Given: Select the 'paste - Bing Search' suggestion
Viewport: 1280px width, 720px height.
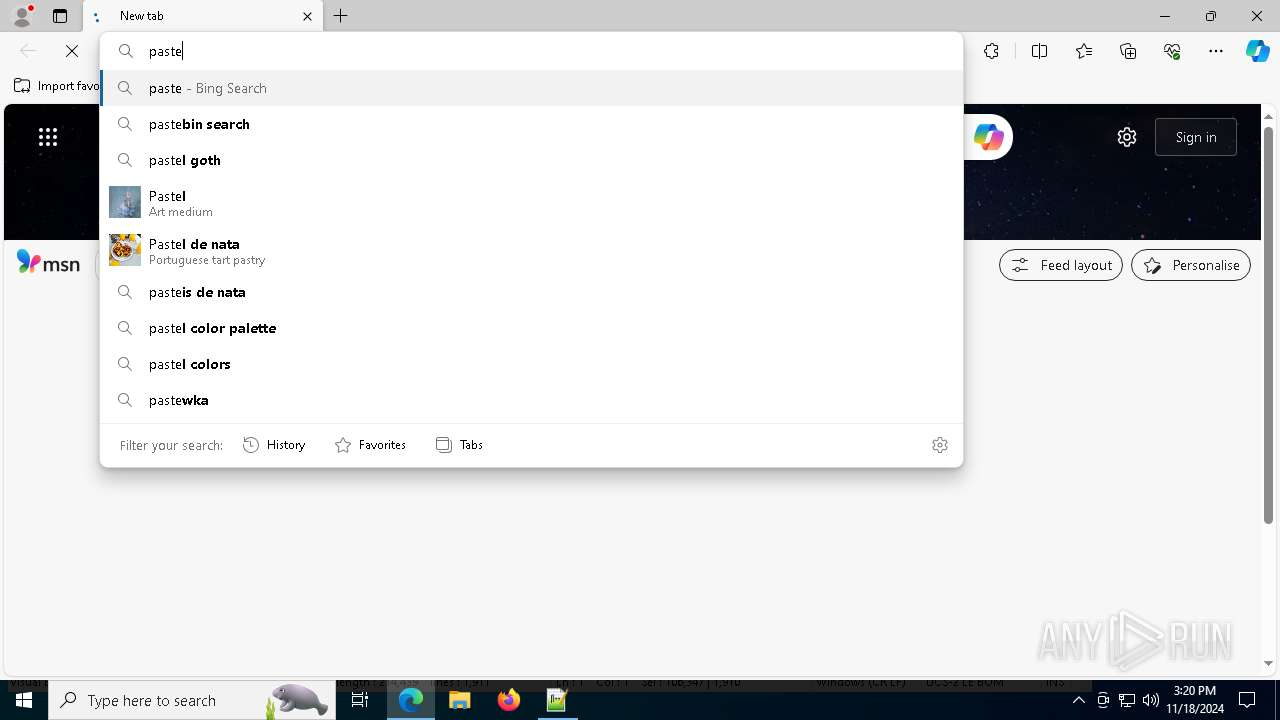Looking at the screenshot, I should point(531,88).
